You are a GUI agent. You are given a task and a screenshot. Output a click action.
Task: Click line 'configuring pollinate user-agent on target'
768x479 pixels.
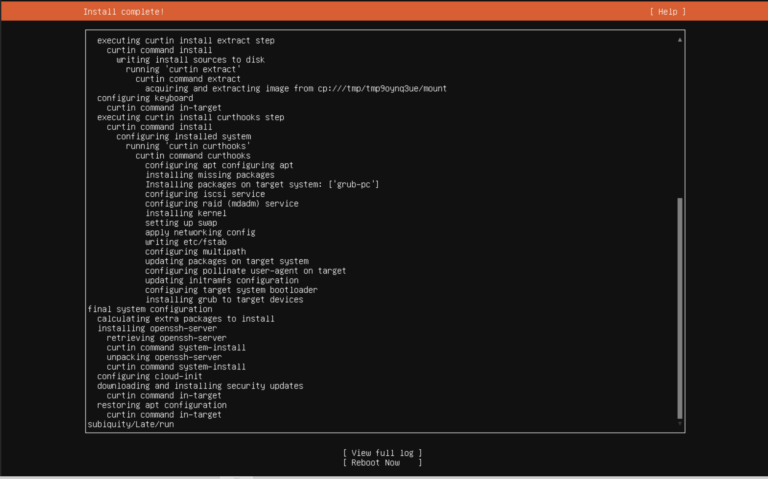tap(245, 271)
